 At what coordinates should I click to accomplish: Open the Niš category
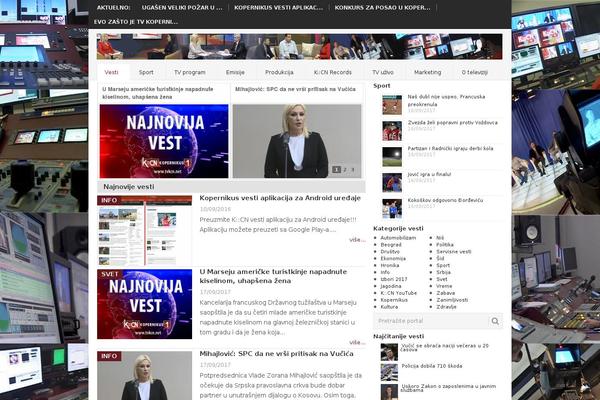click(440, 238)
